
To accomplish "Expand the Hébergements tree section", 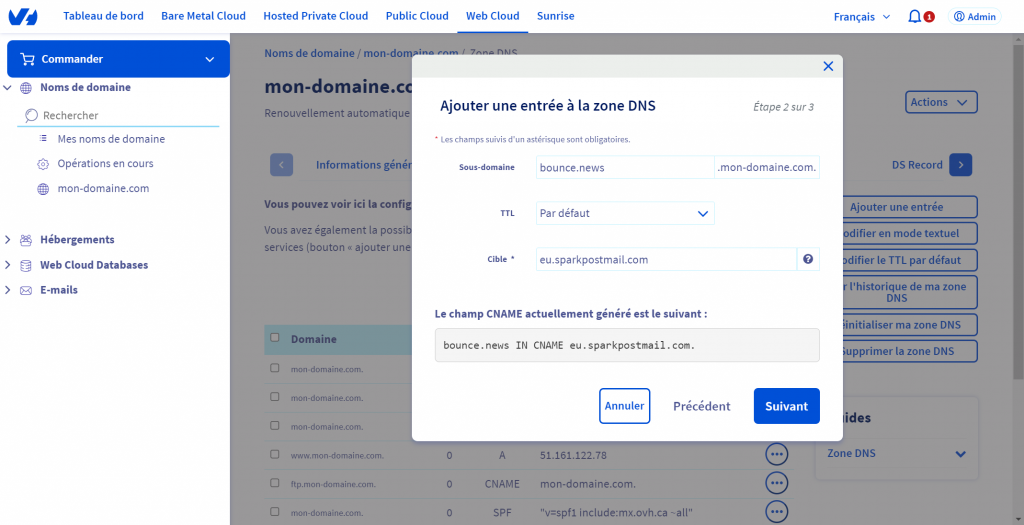I will (8, 240).
